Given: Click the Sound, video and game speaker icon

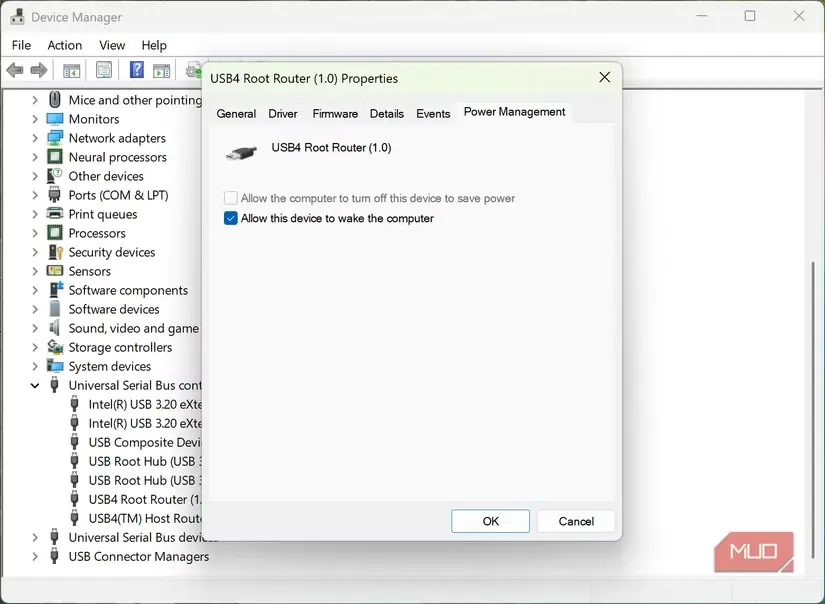Looking at the screenshot, I should [x=55, y=328].
